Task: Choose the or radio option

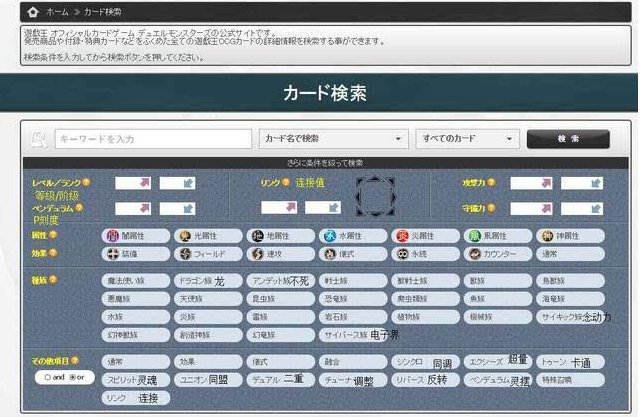Action: 73,377
